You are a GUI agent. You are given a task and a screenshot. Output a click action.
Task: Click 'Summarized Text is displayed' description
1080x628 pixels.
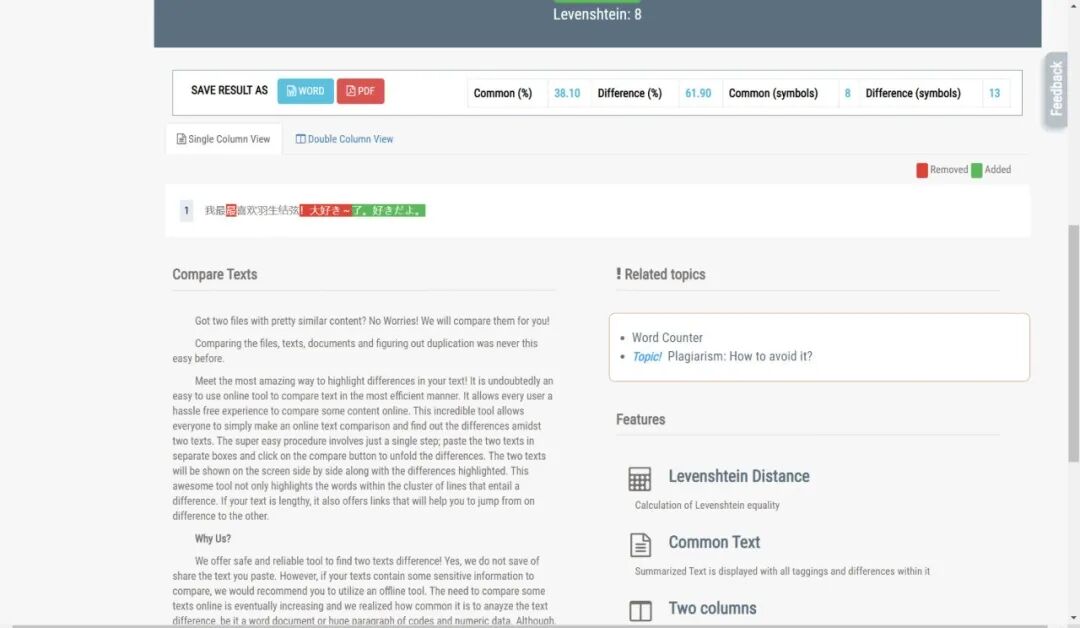[782, 572]
